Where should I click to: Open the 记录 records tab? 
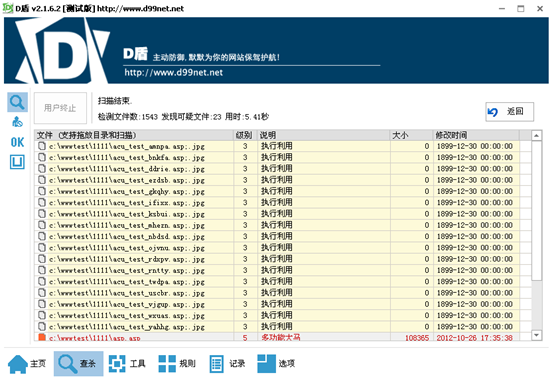click(x=227, y=364)
